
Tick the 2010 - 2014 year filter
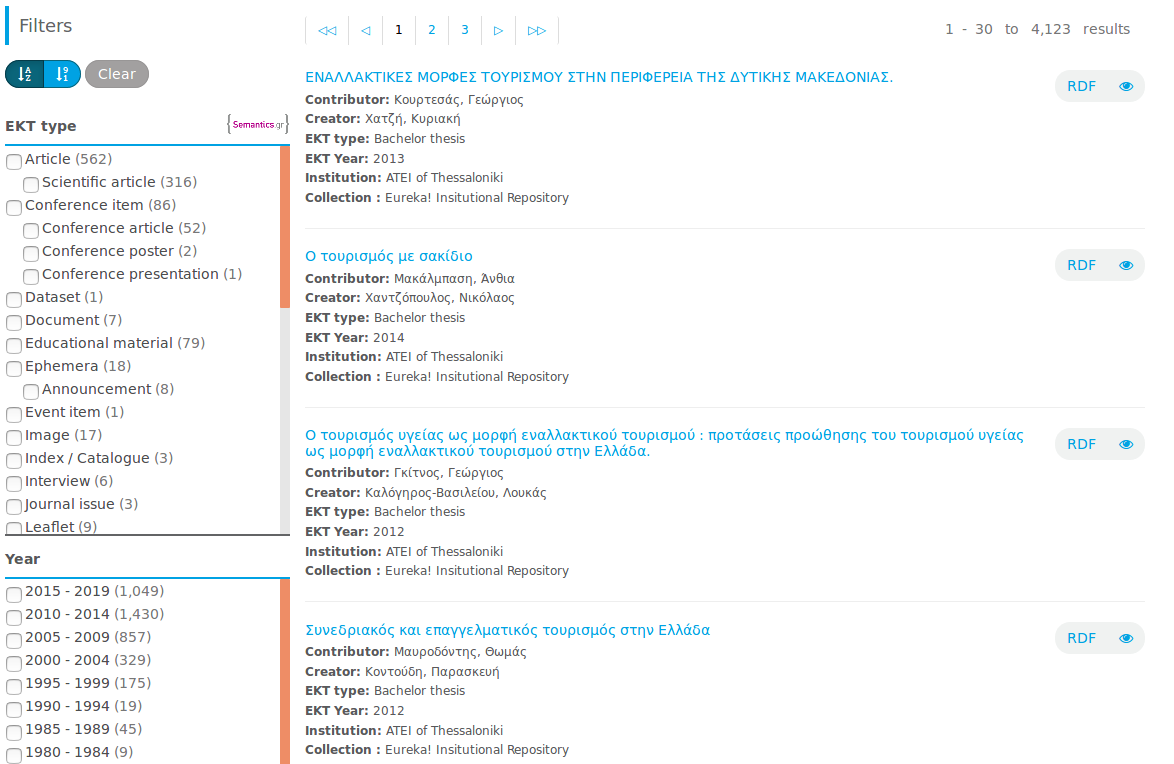click(x=14, y=616)
